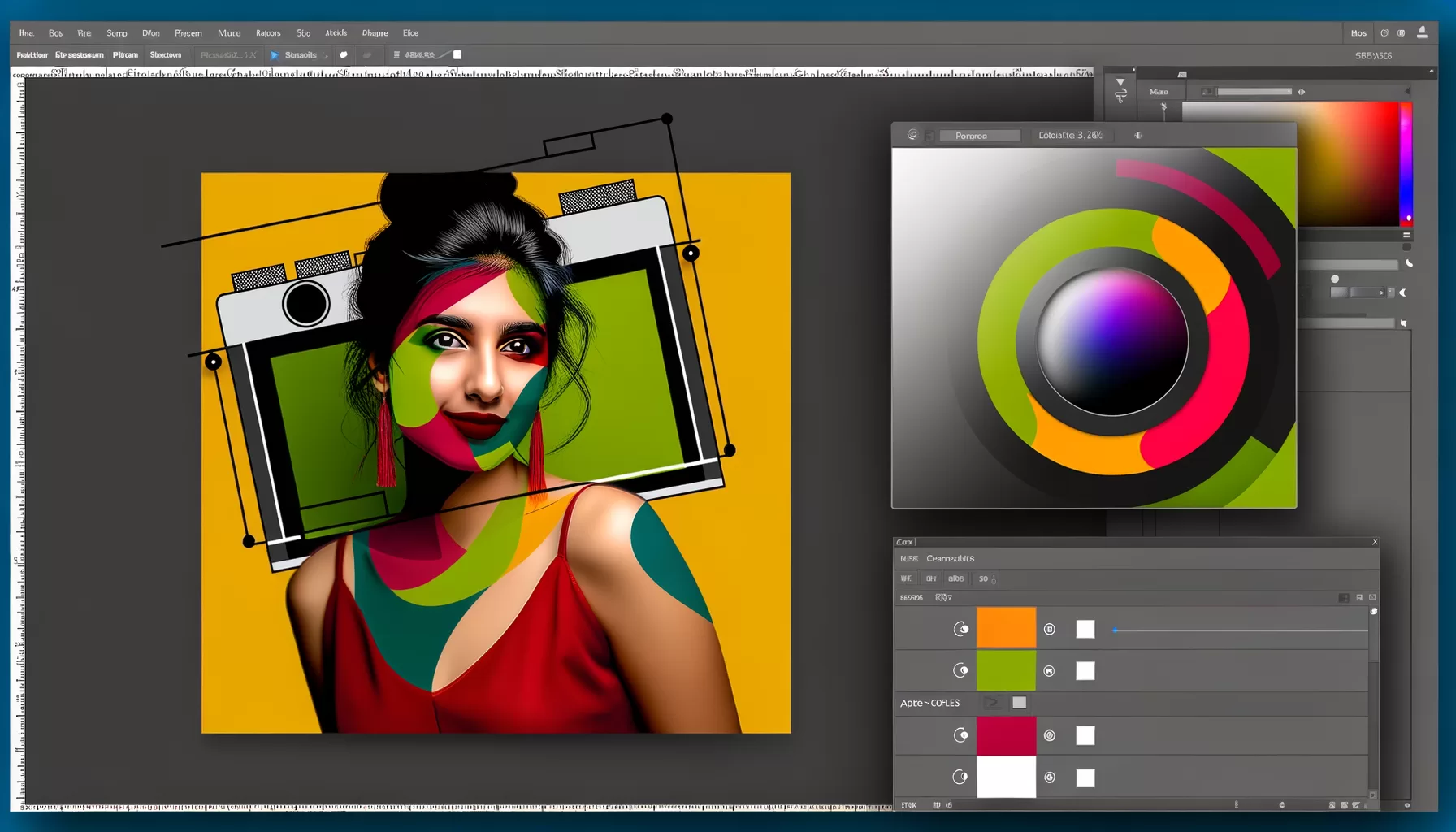Click the gray square beside Apte~COFLES
The image size is (1456, 832).
point(1019,703)
